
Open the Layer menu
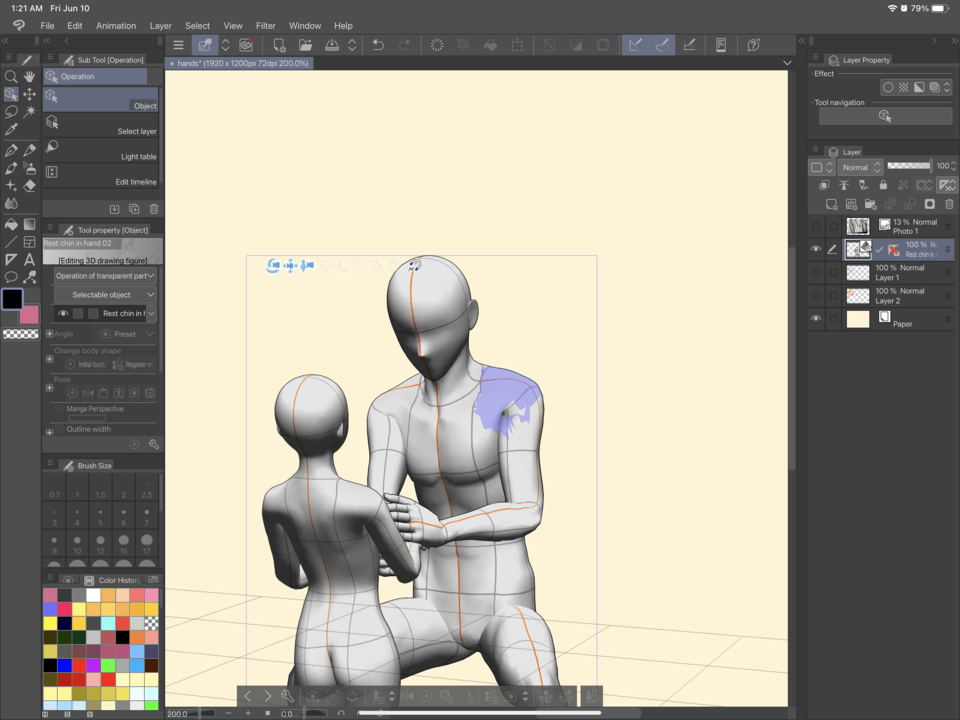coord(160,26)
